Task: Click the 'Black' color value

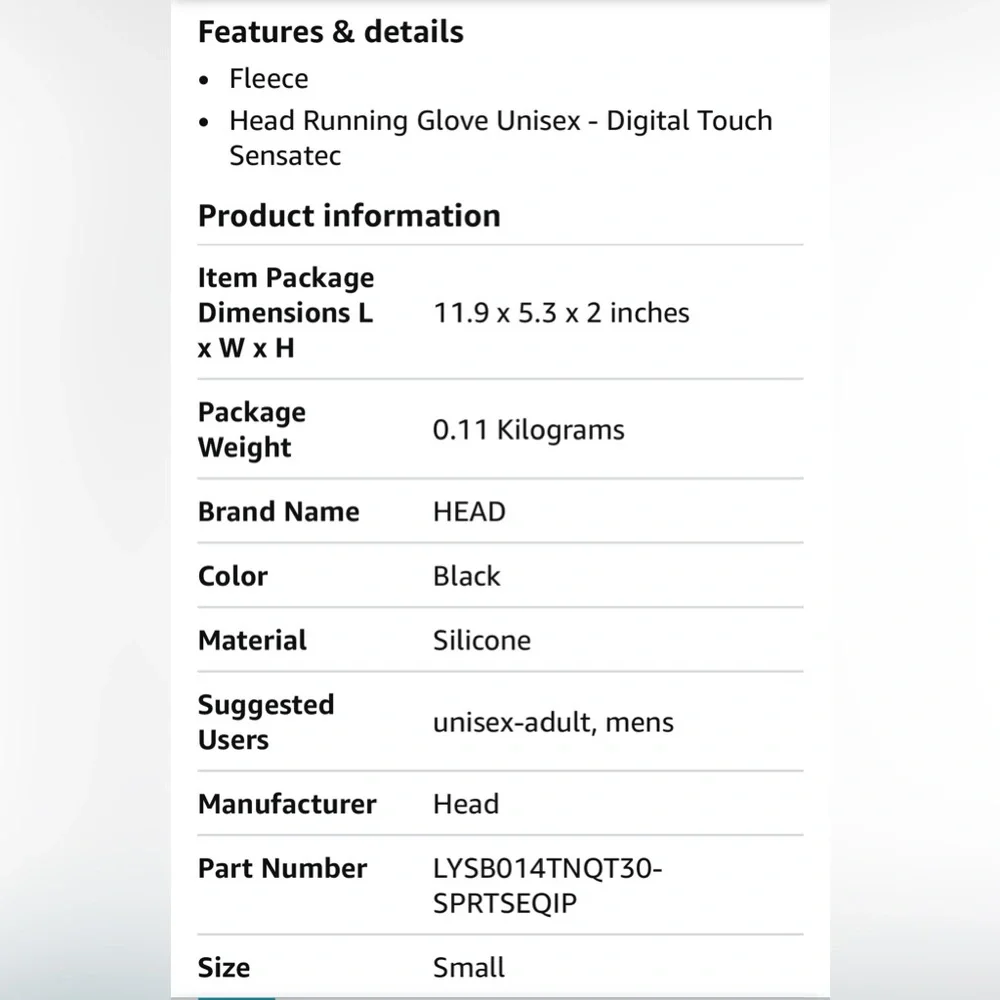Action: pos(466,576)
